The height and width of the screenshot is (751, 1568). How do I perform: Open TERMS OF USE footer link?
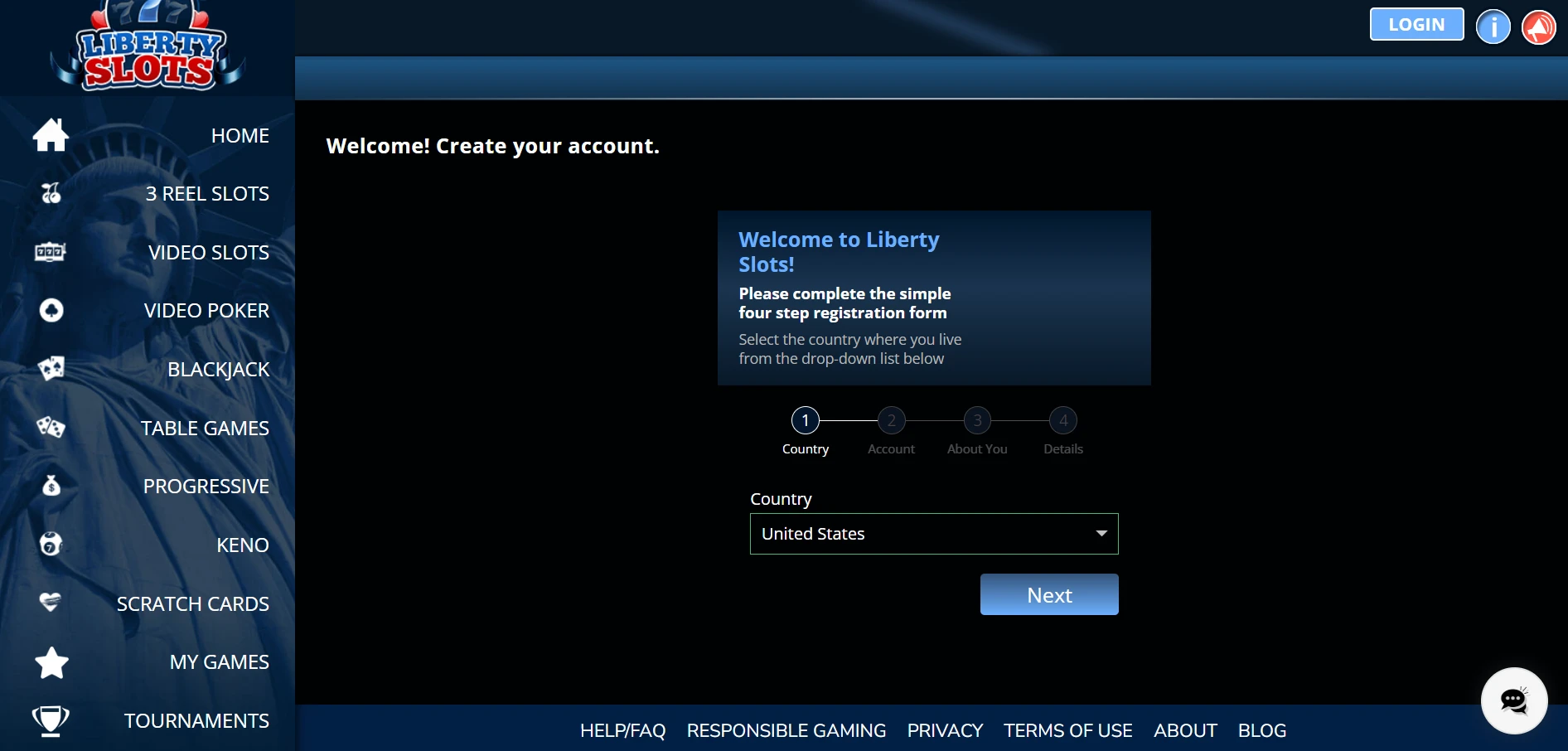[1068, 730]
